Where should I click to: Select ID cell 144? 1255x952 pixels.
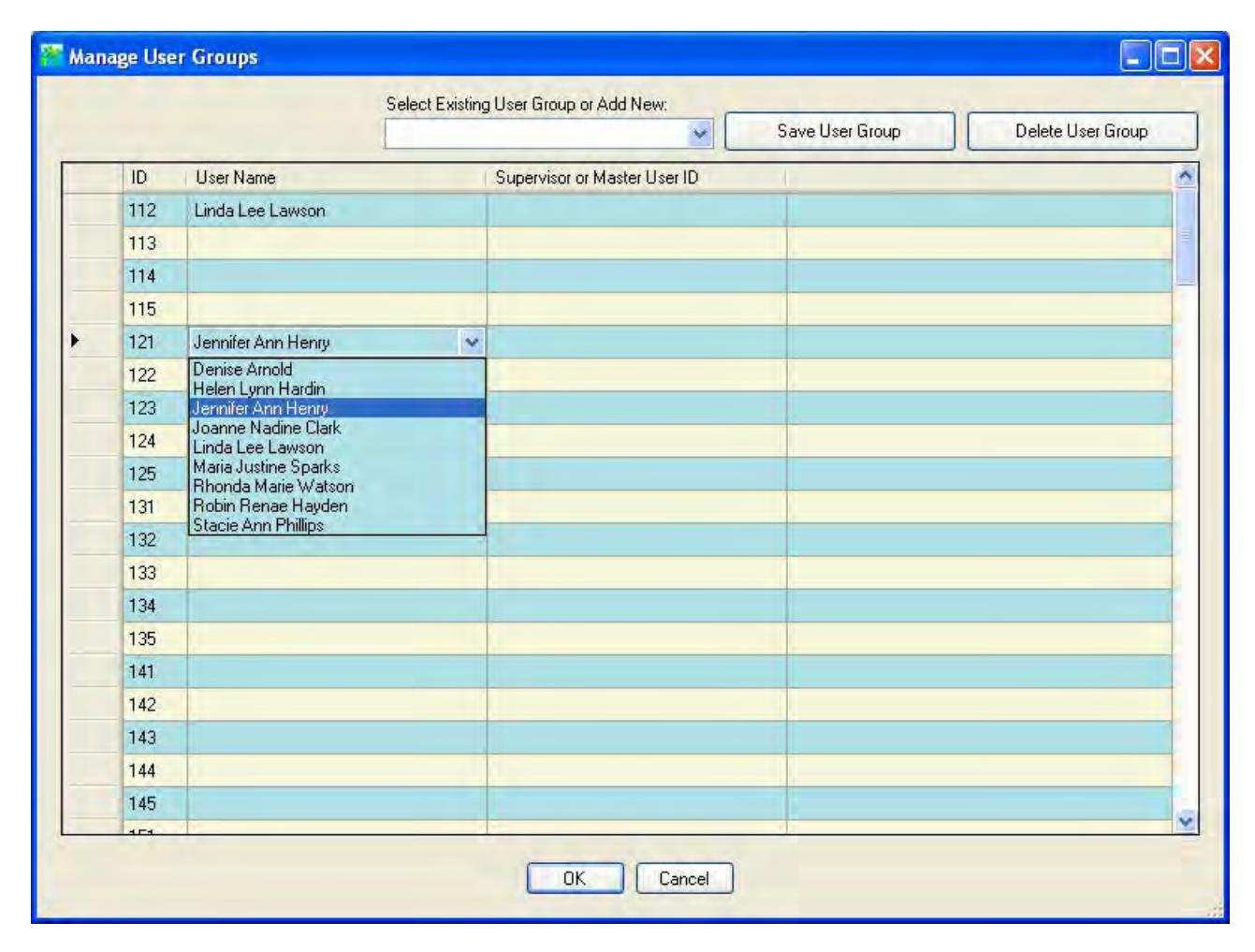[x=155, y=771]
